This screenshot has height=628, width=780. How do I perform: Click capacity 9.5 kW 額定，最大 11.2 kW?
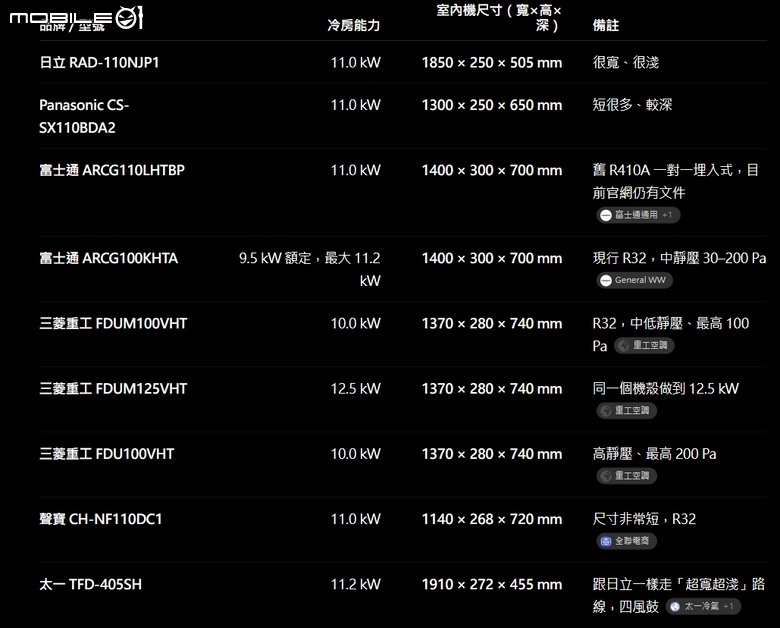(x=309, y=269)
